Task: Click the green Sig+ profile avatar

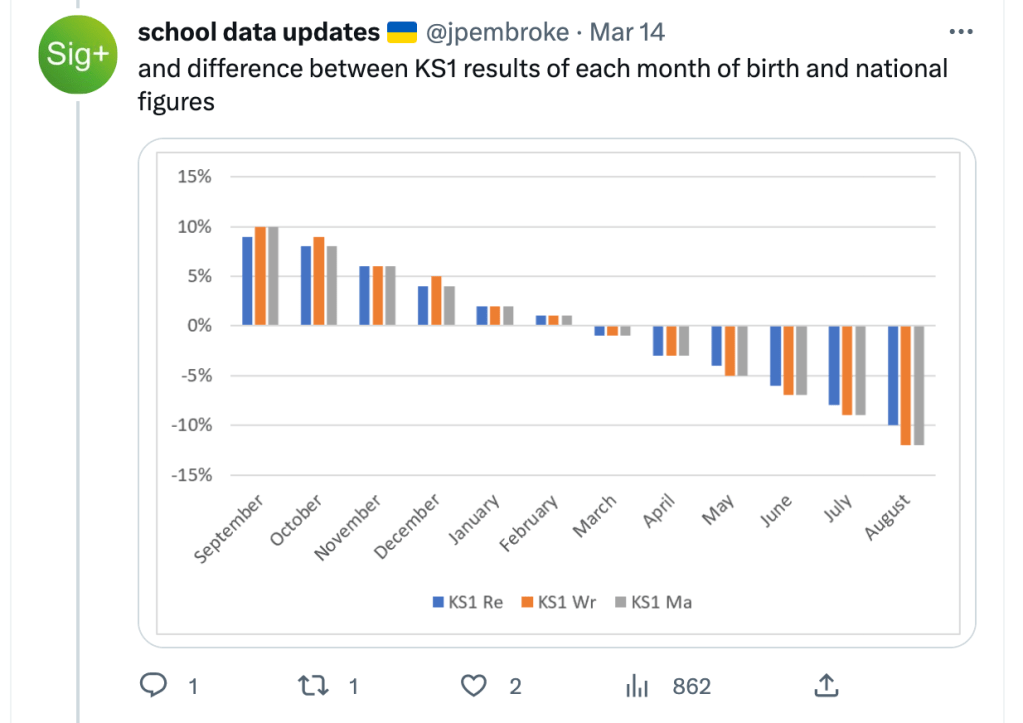Action: (77, 54)
